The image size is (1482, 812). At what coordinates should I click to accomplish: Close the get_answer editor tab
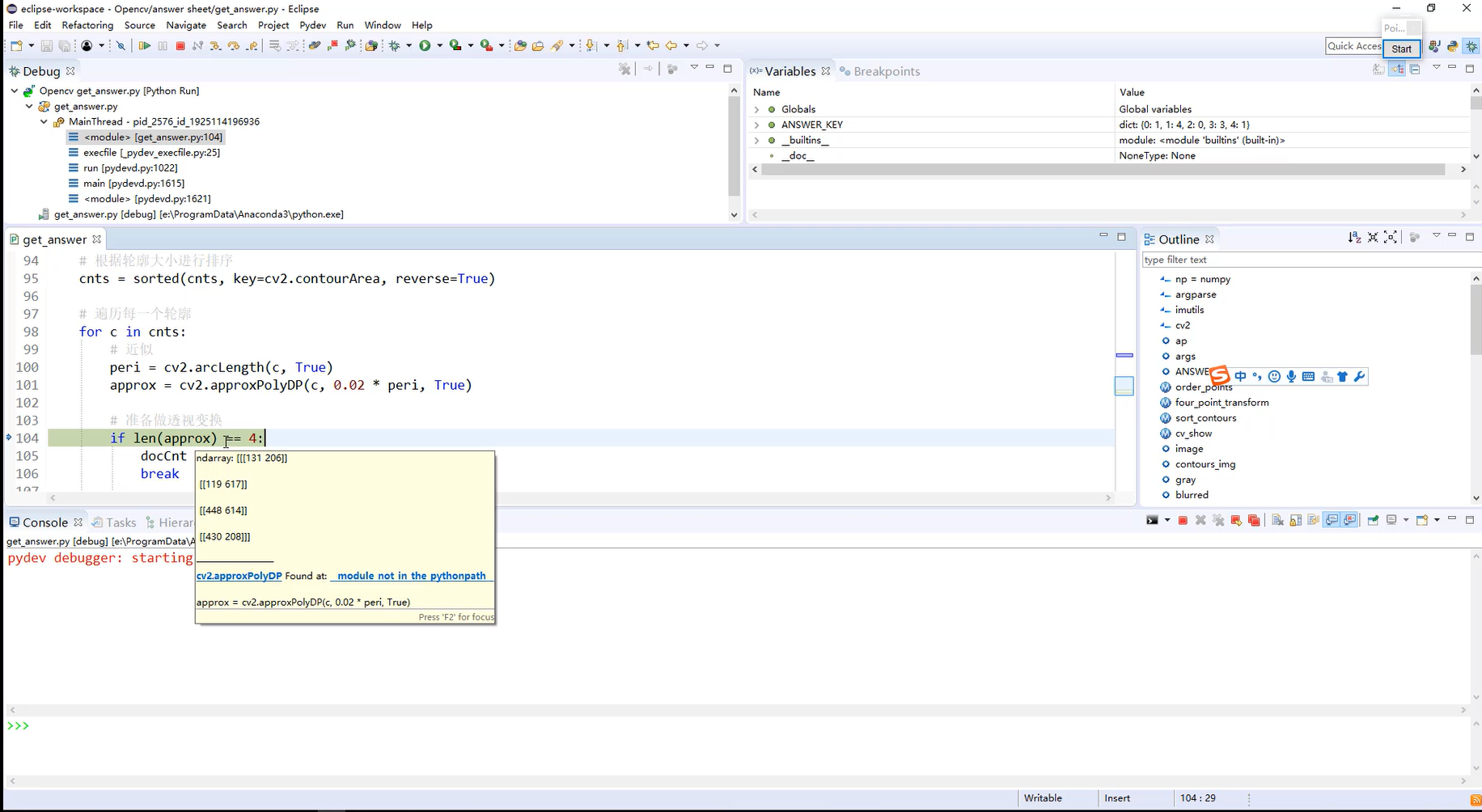click(97, 239)
